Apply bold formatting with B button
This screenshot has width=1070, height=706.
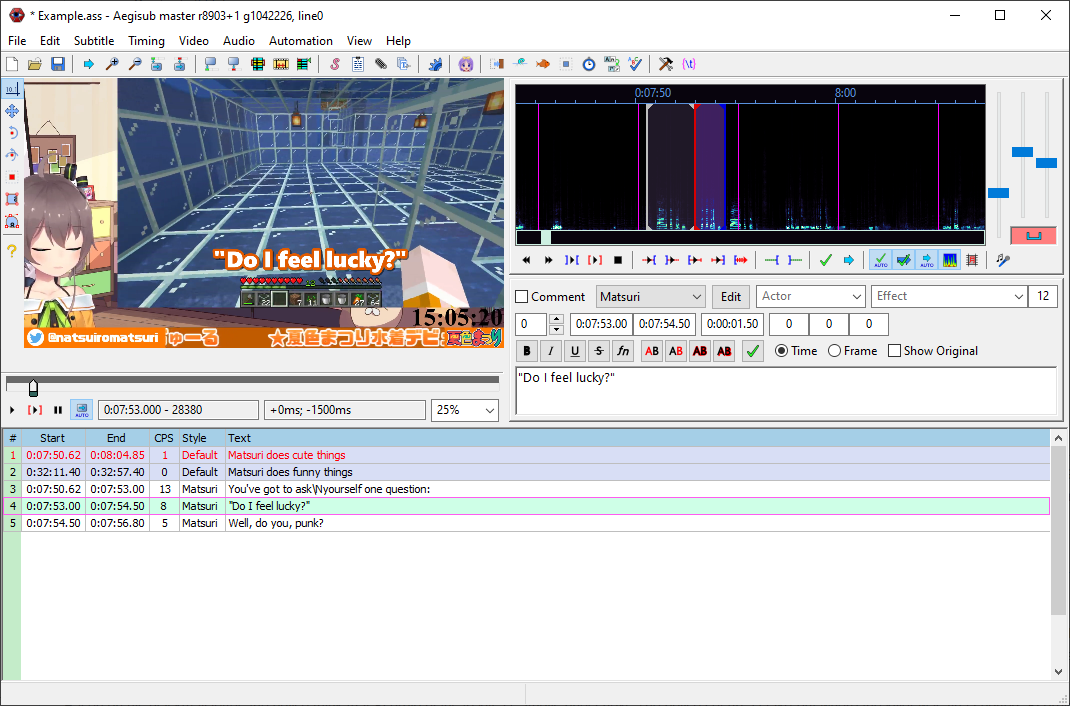tap(526, 351)
